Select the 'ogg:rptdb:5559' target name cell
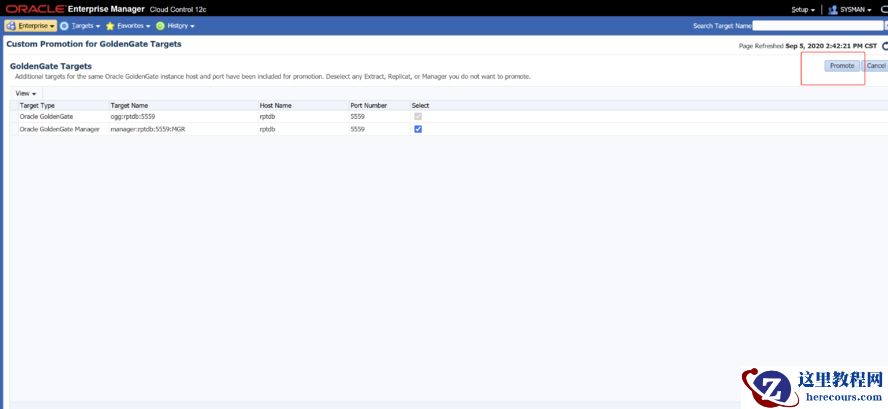The image size is (888, 409). [133, 117]
